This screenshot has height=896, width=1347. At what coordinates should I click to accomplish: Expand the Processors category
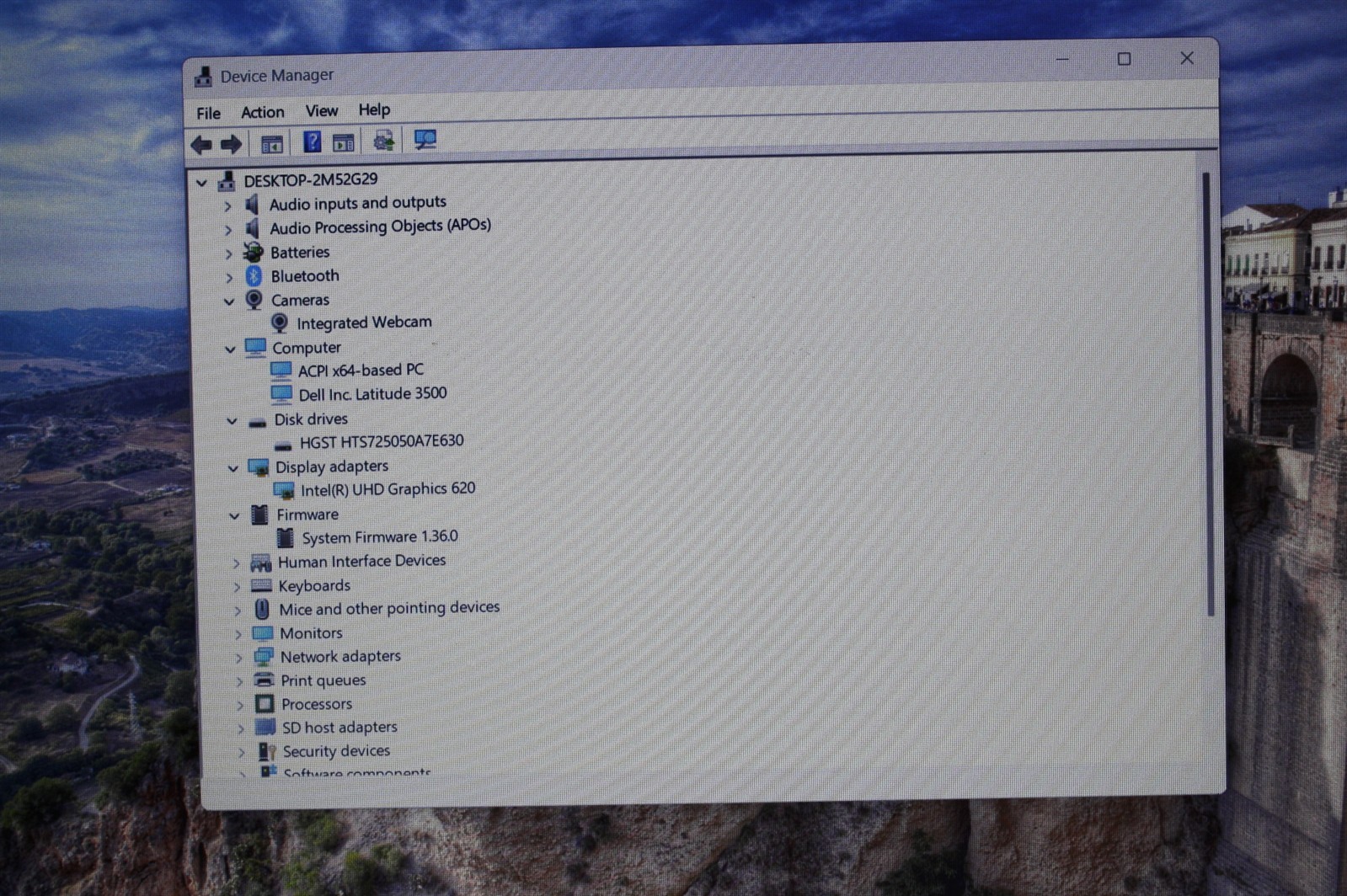click(x=240, y=704)
